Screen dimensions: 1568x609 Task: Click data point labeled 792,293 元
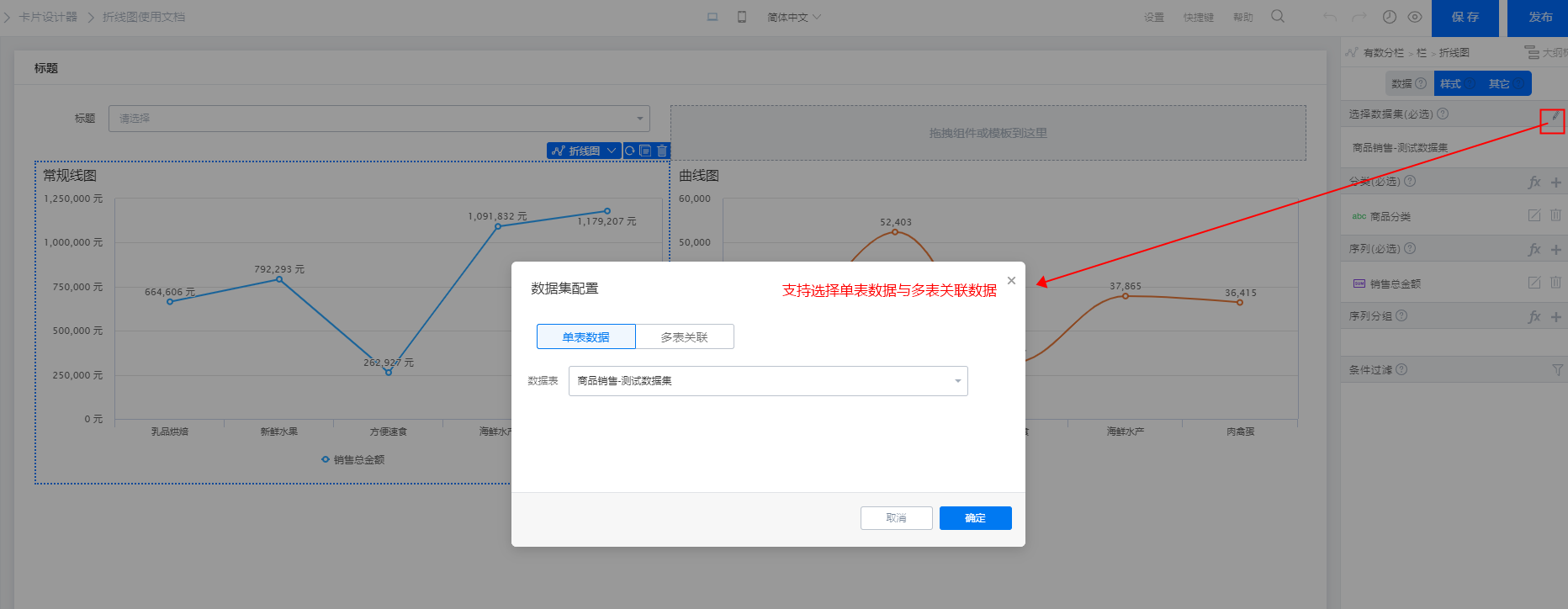279,279
